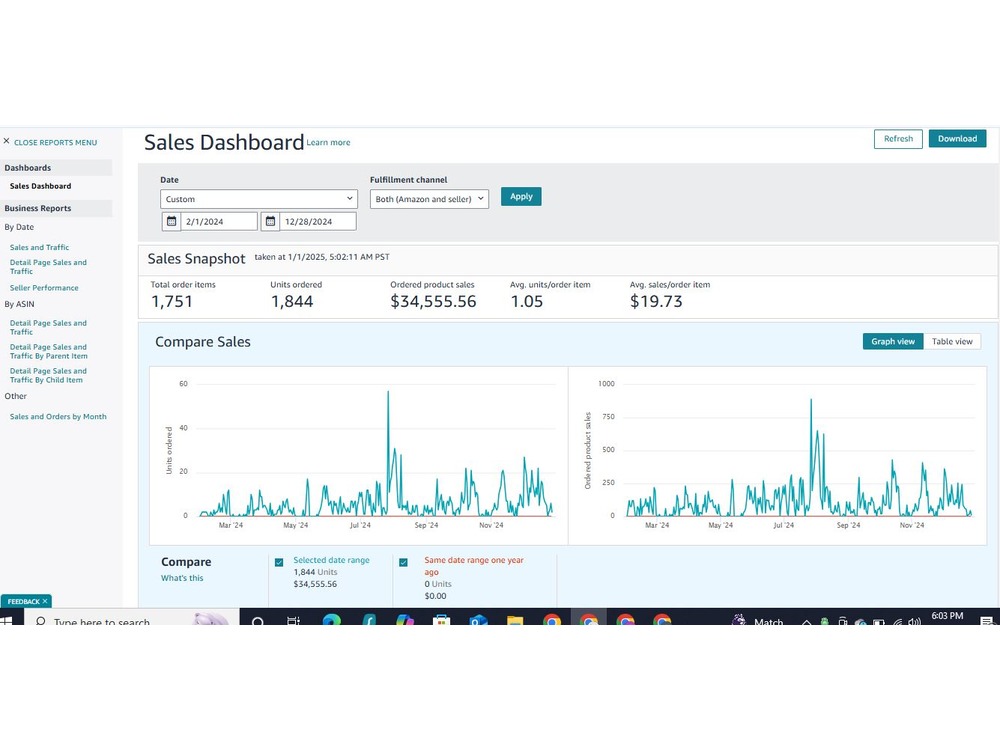Open File Explorer from the taskbar
The width and height of the screenshot is (1000, 750).
[515, 619]
